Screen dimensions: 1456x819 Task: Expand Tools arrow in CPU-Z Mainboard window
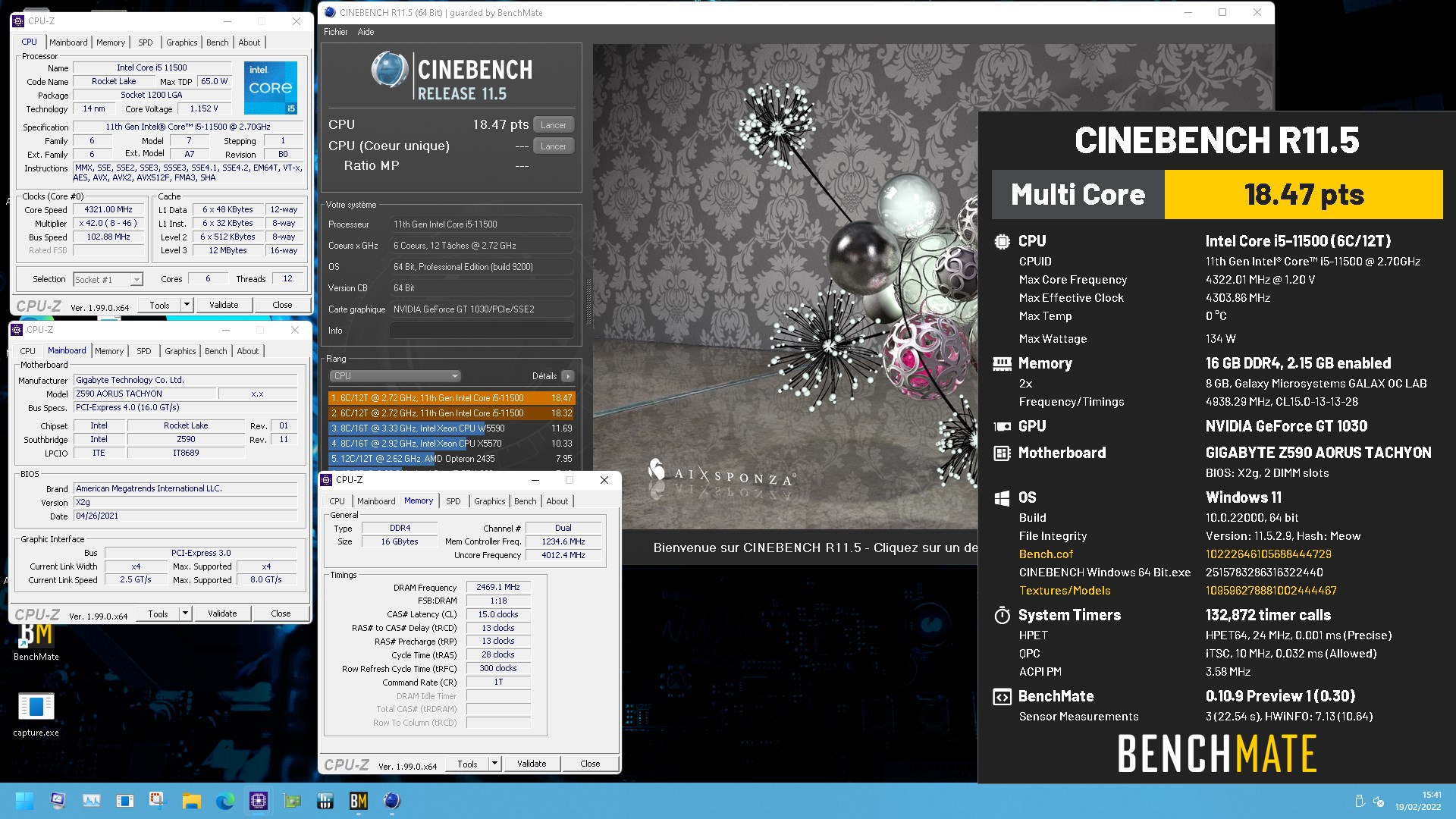coord(185,613)
